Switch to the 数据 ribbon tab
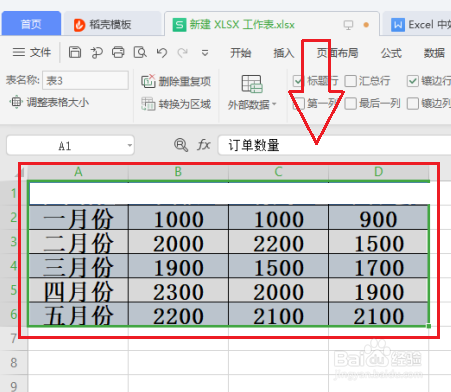Viewport: 451px width, 392px height. 434,53
